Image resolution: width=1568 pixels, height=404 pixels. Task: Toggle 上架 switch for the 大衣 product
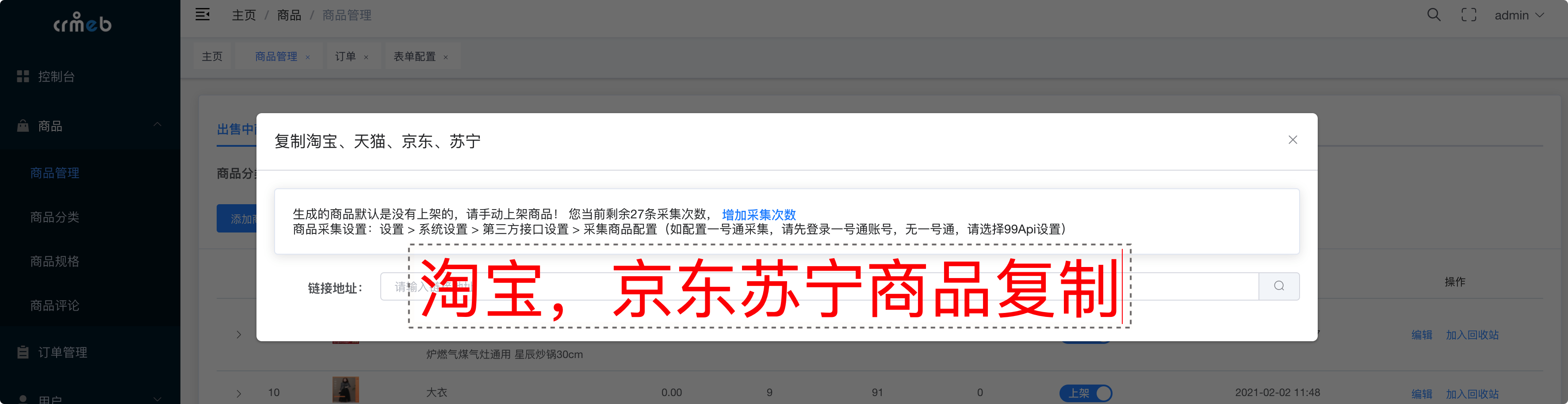pos(1085,393)
